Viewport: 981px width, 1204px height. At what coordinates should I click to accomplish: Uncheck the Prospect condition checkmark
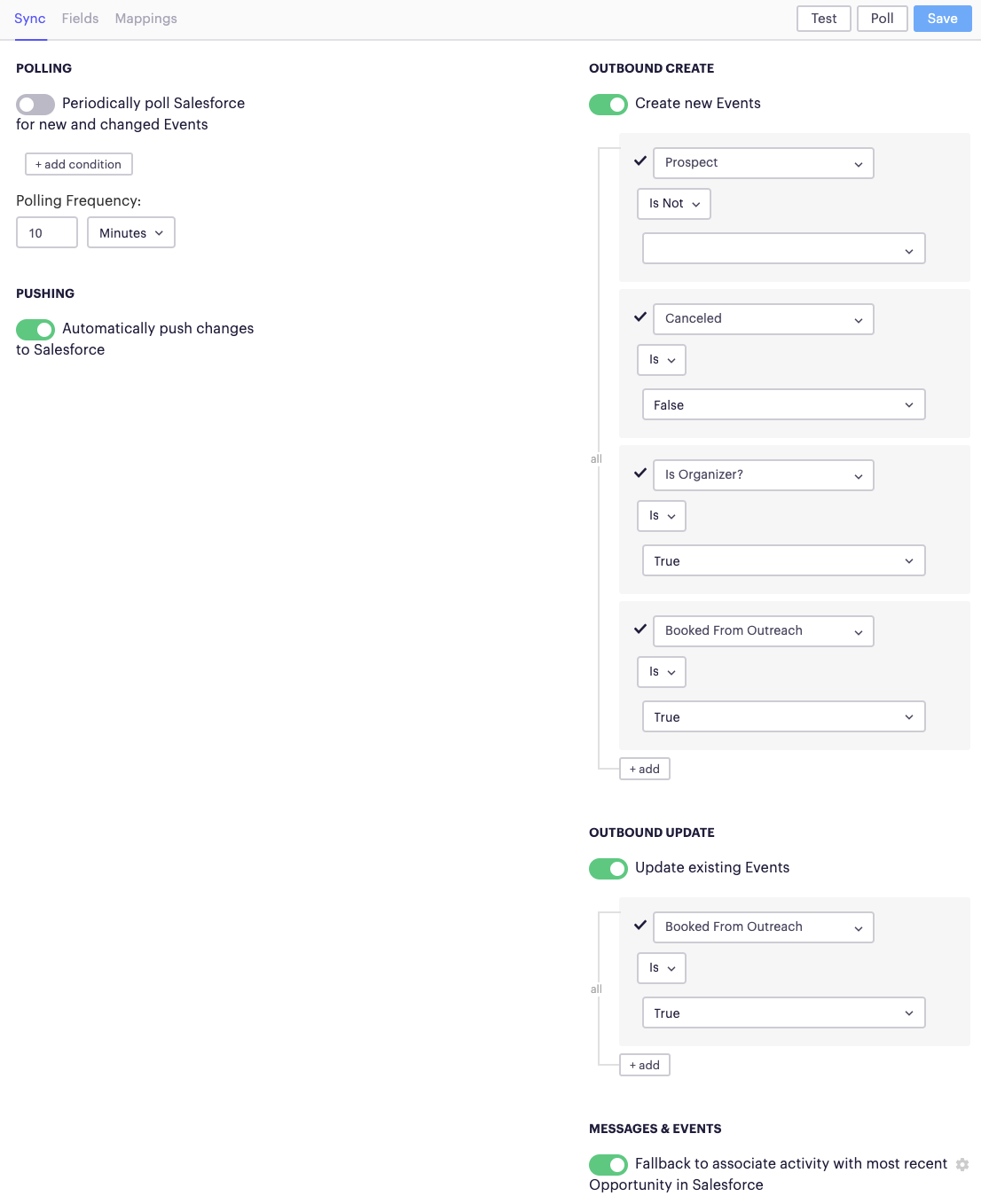(x=640, y=162)
